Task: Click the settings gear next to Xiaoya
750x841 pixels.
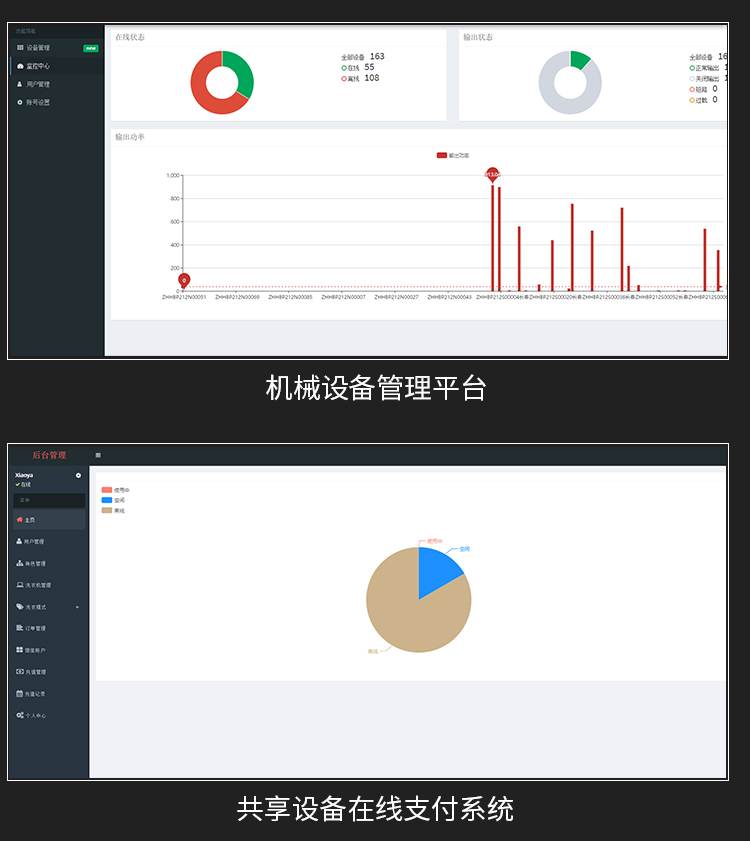Action: click(78, 475)
